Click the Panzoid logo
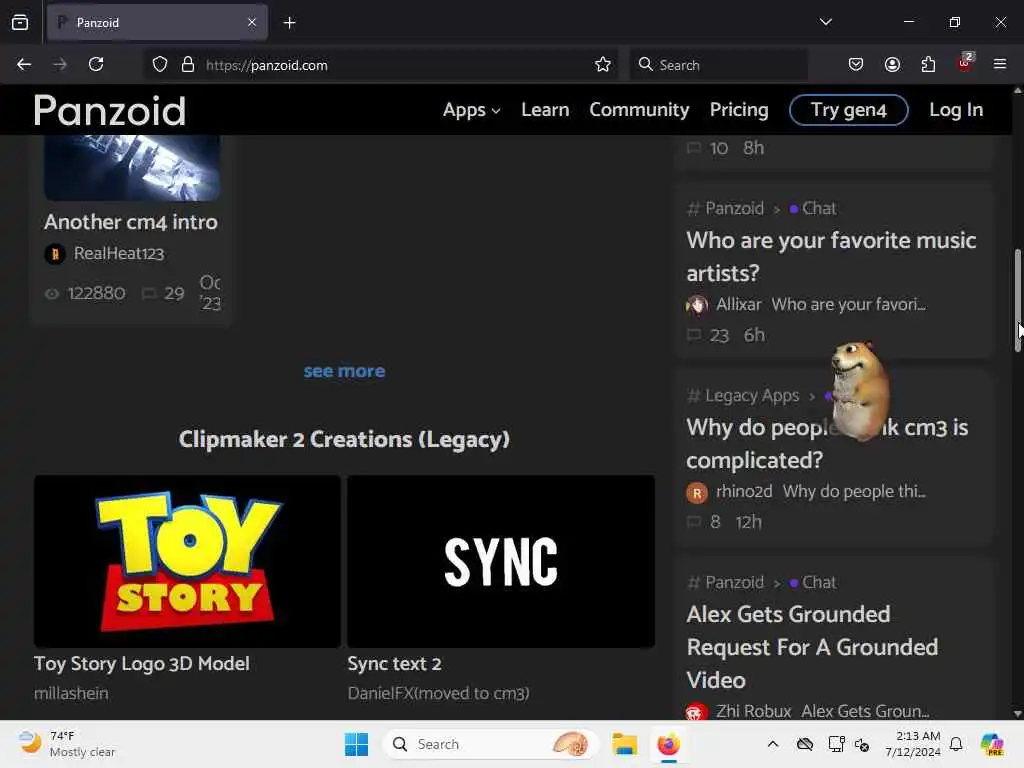The height and width of the screenshot is (768, 1024). click(x=110, y=110)
